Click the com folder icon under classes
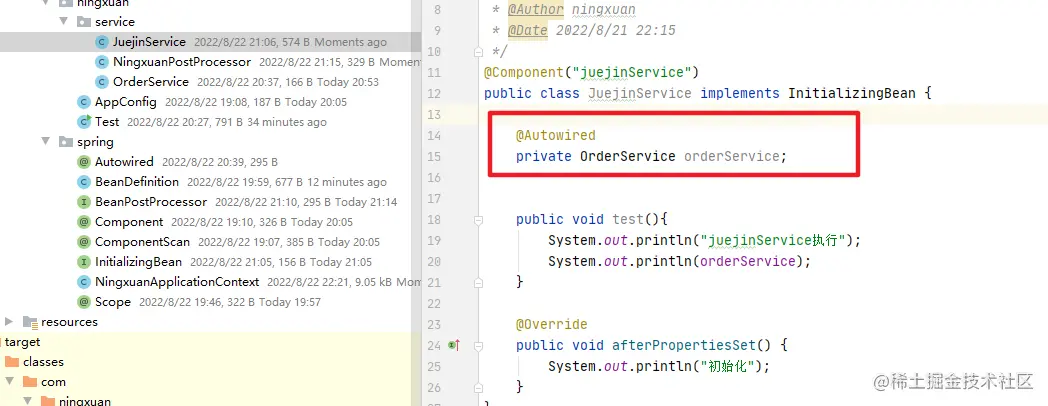Screen dimensions: 1048x406 point(30,382)
